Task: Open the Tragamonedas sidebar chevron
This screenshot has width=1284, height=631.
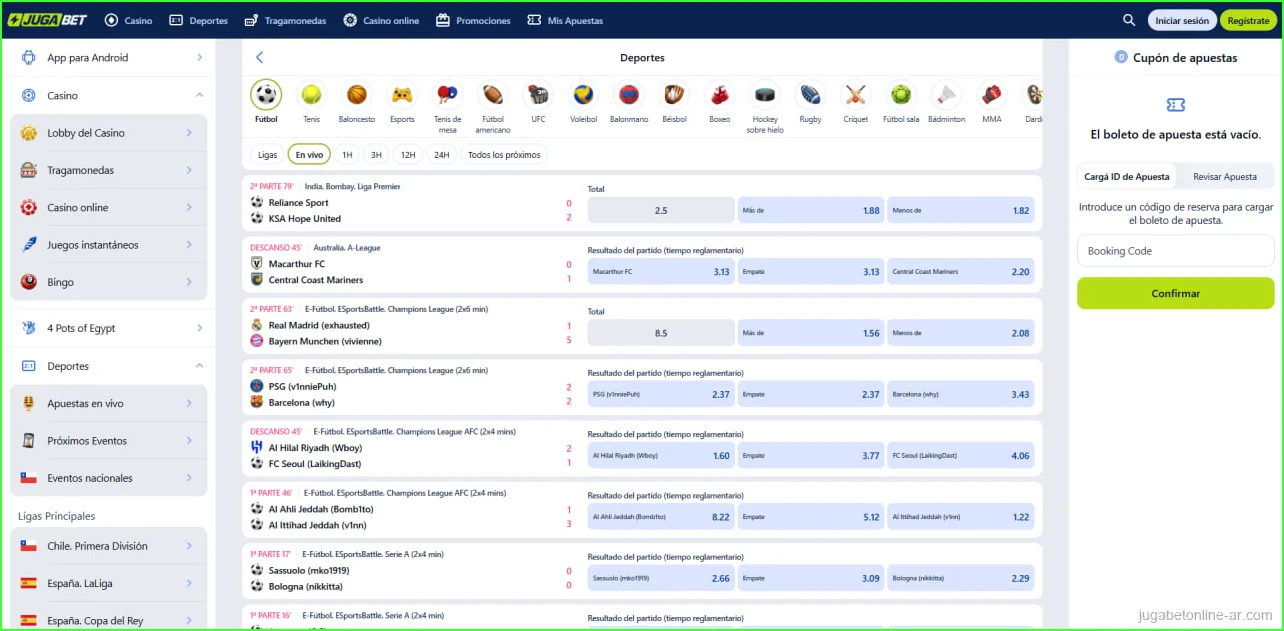Action: (x=188, y=170)
